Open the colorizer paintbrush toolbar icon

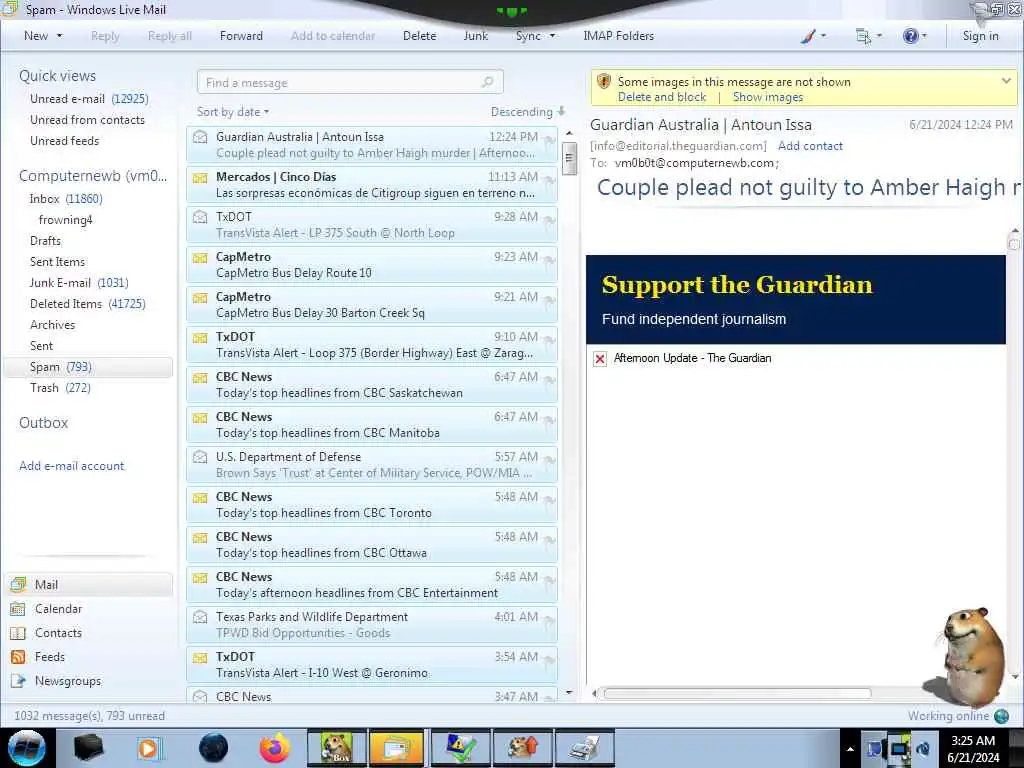808,36
